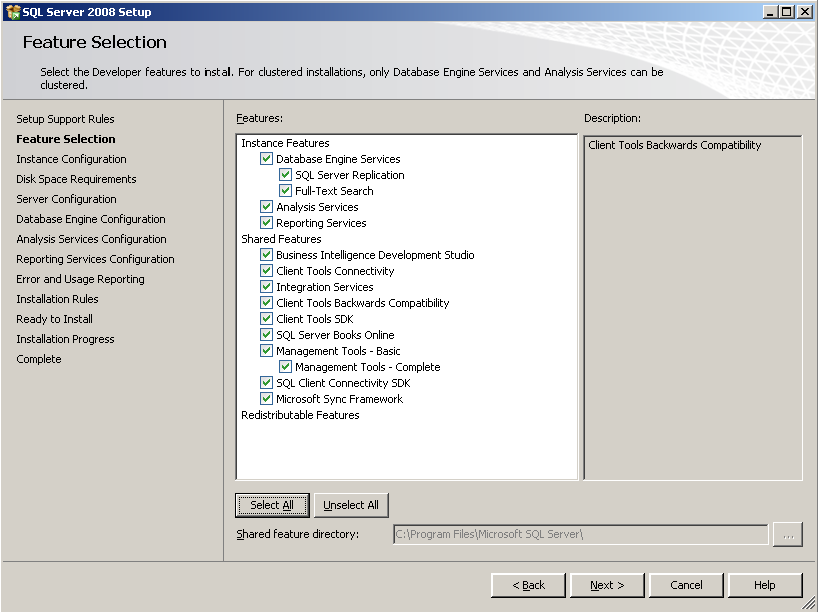The image size is (818, 612).
Task: Click the Error and Usage Reporting step
Action: tap(80, 279)
